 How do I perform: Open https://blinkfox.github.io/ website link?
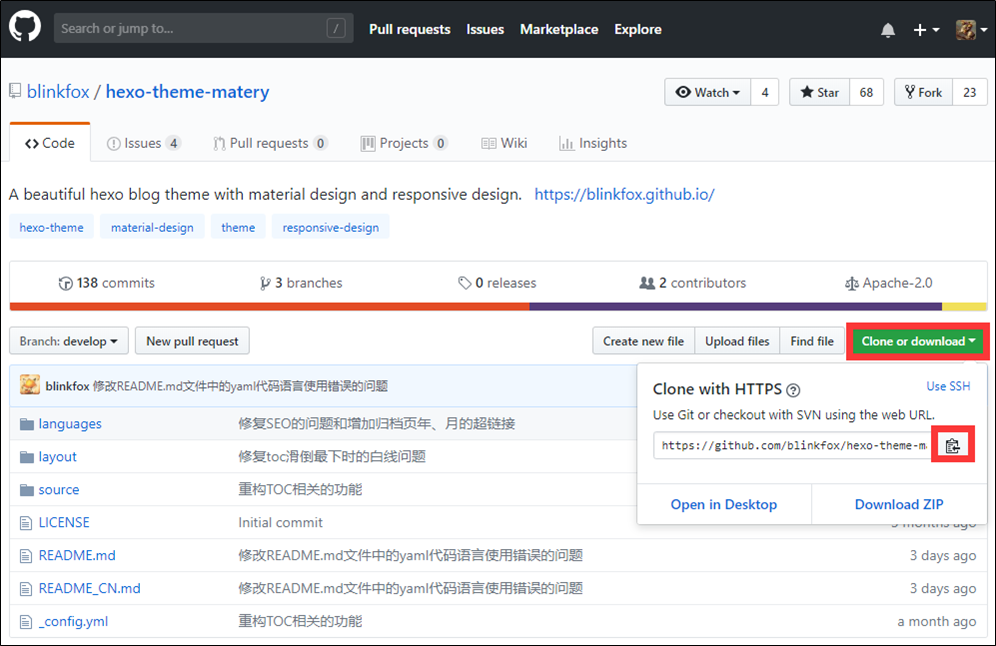tap(624, 194)
